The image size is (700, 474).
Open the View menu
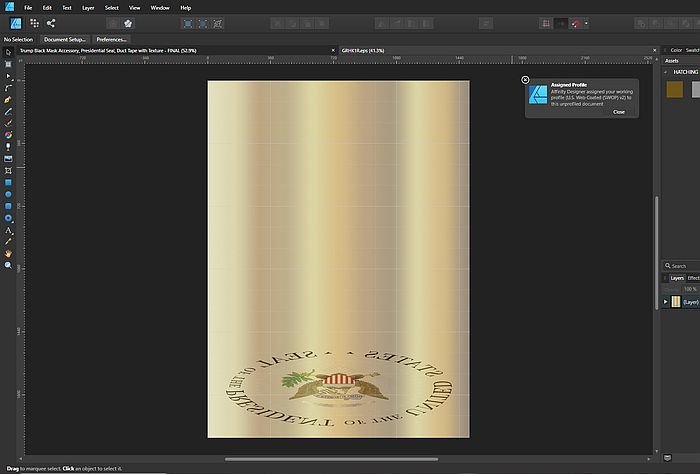134,8
